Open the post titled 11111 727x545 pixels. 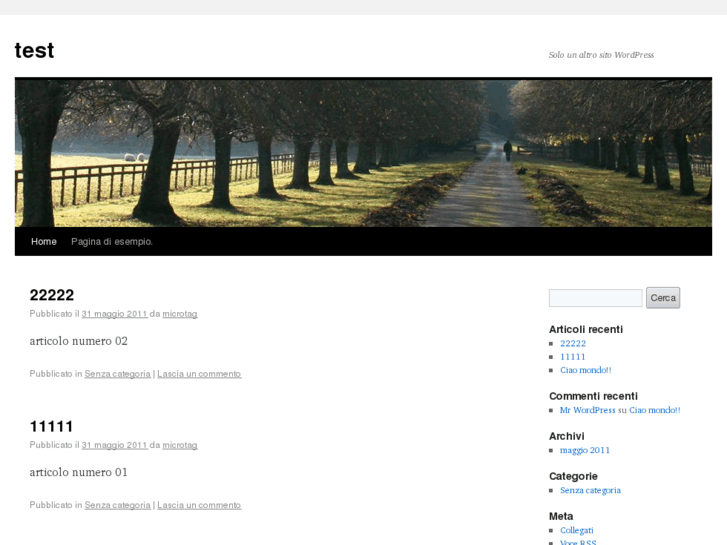click(x=51, y=426)
